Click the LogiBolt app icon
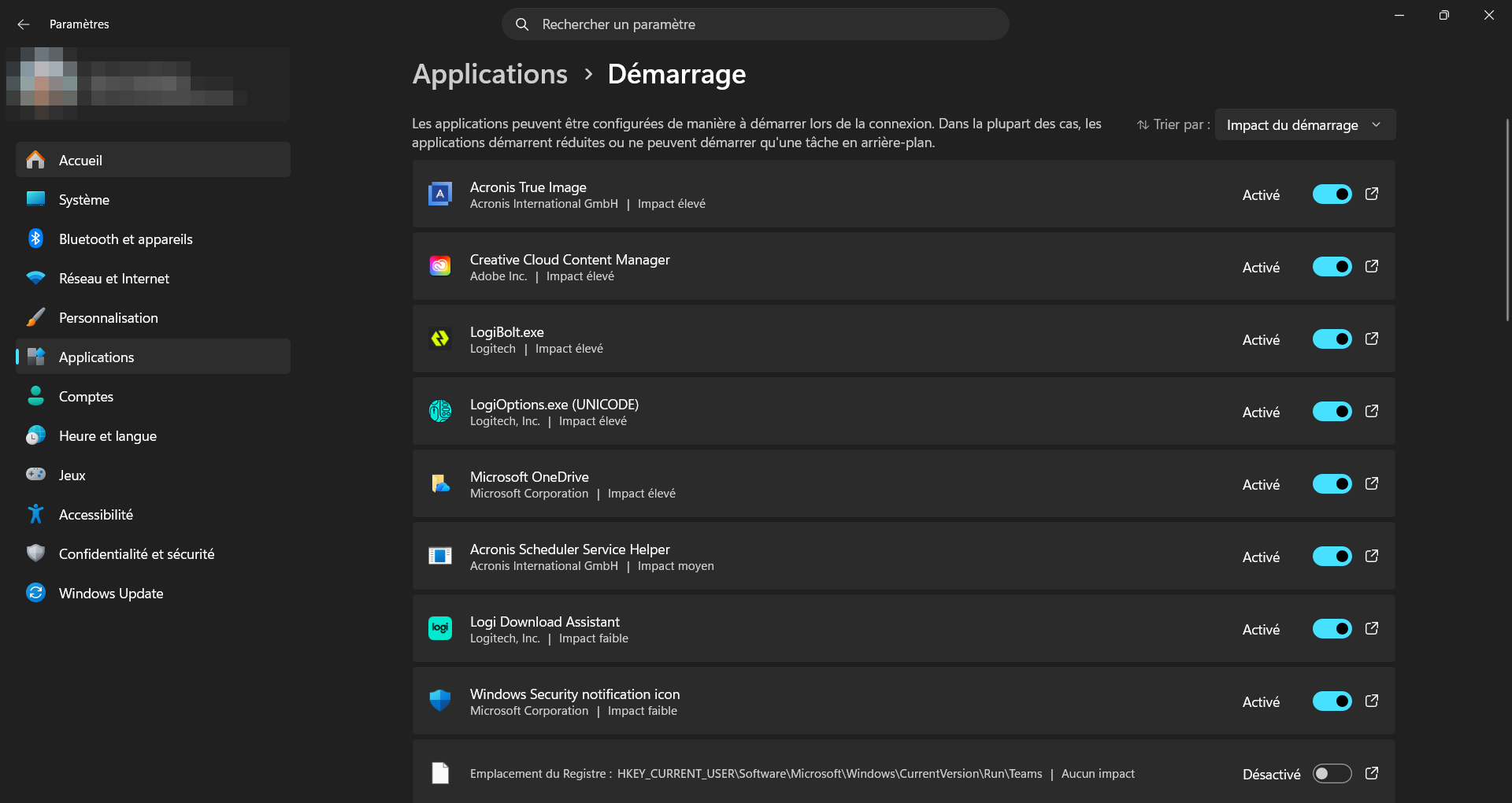Screen dimensions: 1512x803 440,339
